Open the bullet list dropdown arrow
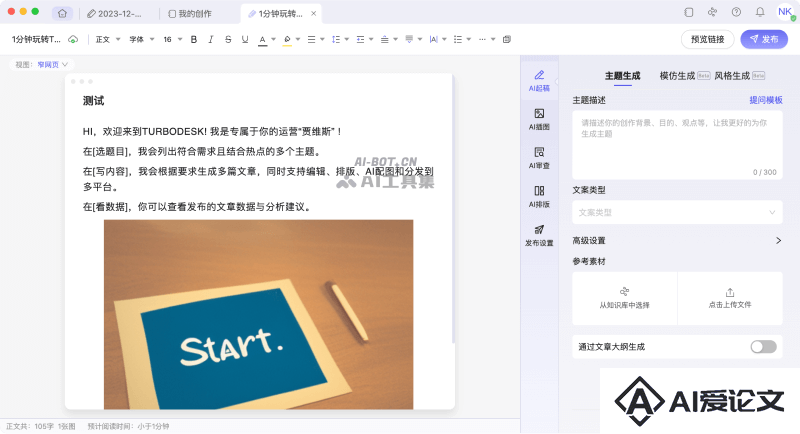The image size is (800, 434). click(x=469, y=39)
